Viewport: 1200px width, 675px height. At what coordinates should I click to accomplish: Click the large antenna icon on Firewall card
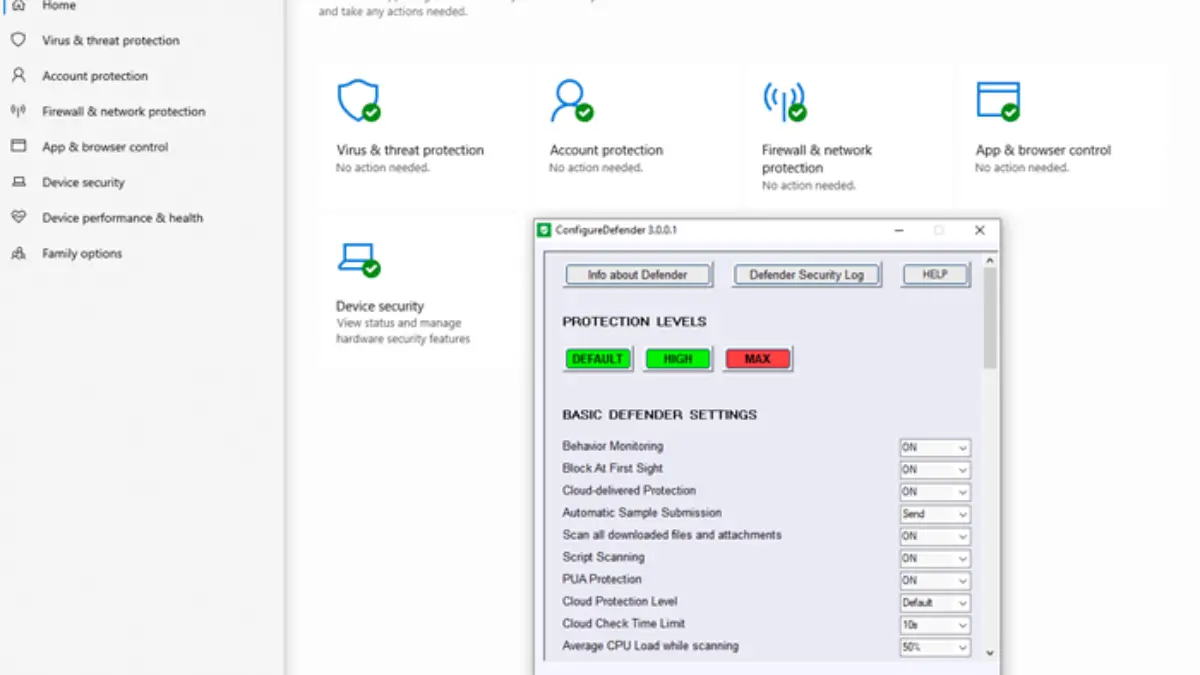pos(784,101)
